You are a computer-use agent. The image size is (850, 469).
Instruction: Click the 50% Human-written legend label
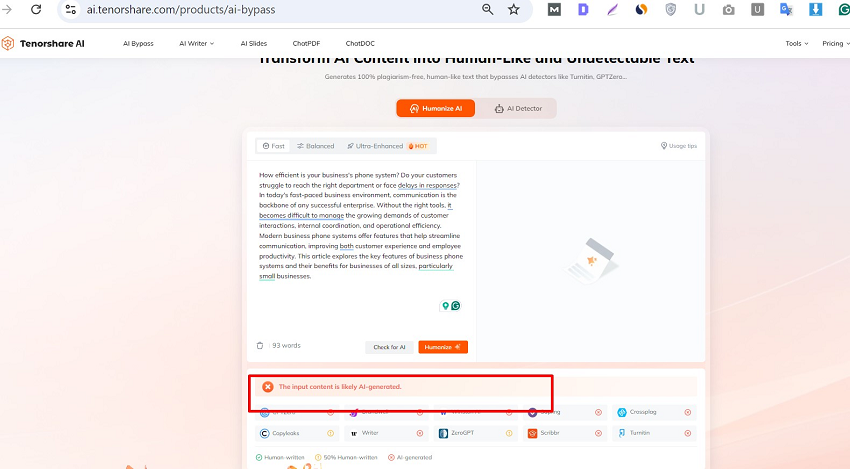(x=350, y=458)
